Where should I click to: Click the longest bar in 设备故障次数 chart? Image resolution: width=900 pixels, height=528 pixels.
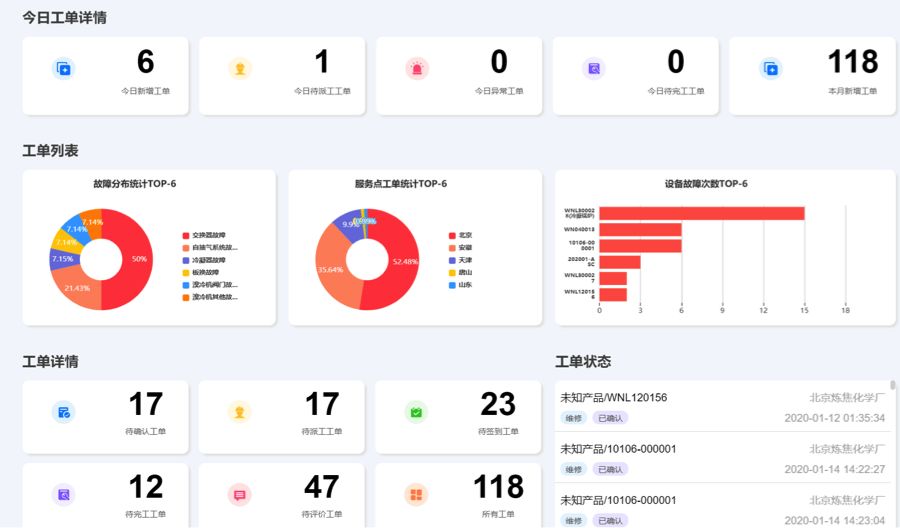[x=701, y=213]
